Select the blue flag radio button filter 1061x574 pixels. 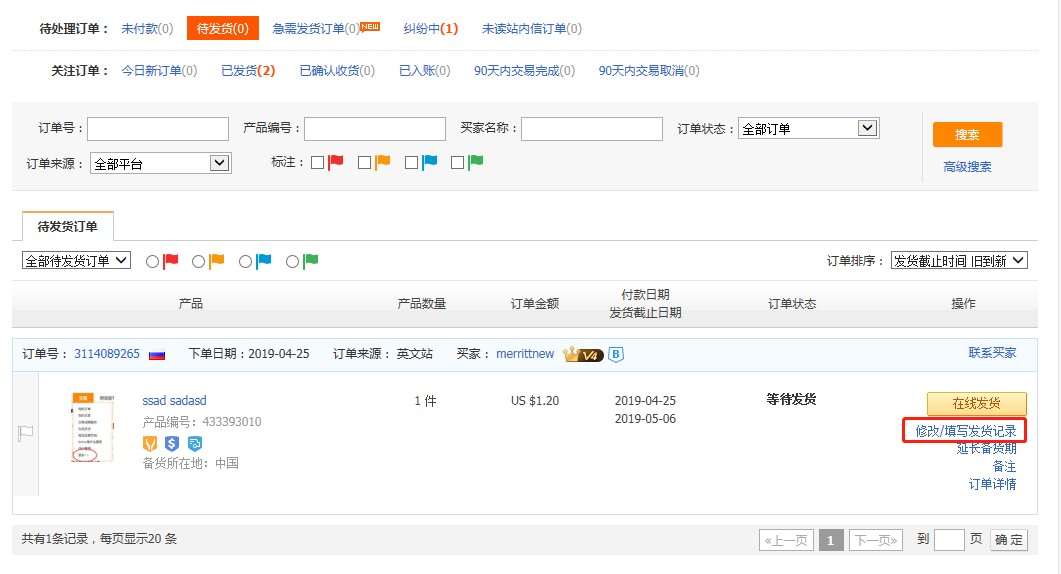pyautogui.click(x=245, y=261)
